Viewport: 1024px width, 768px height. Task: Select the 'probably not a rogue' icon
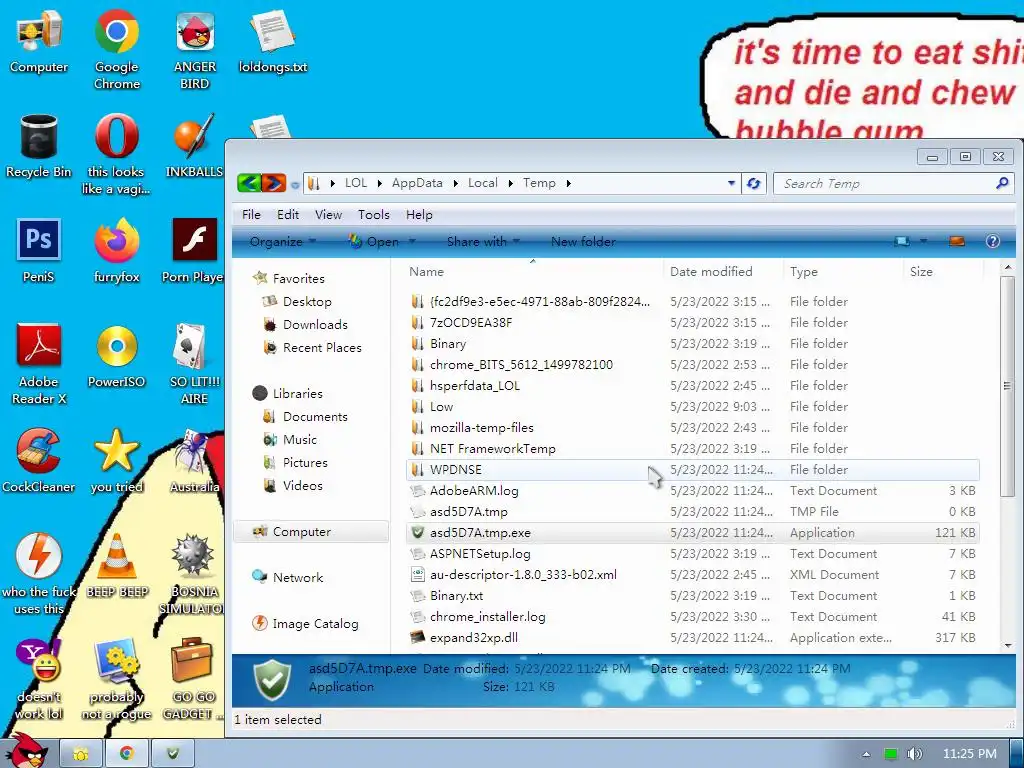pyautogui.click(x=116, y=679)
